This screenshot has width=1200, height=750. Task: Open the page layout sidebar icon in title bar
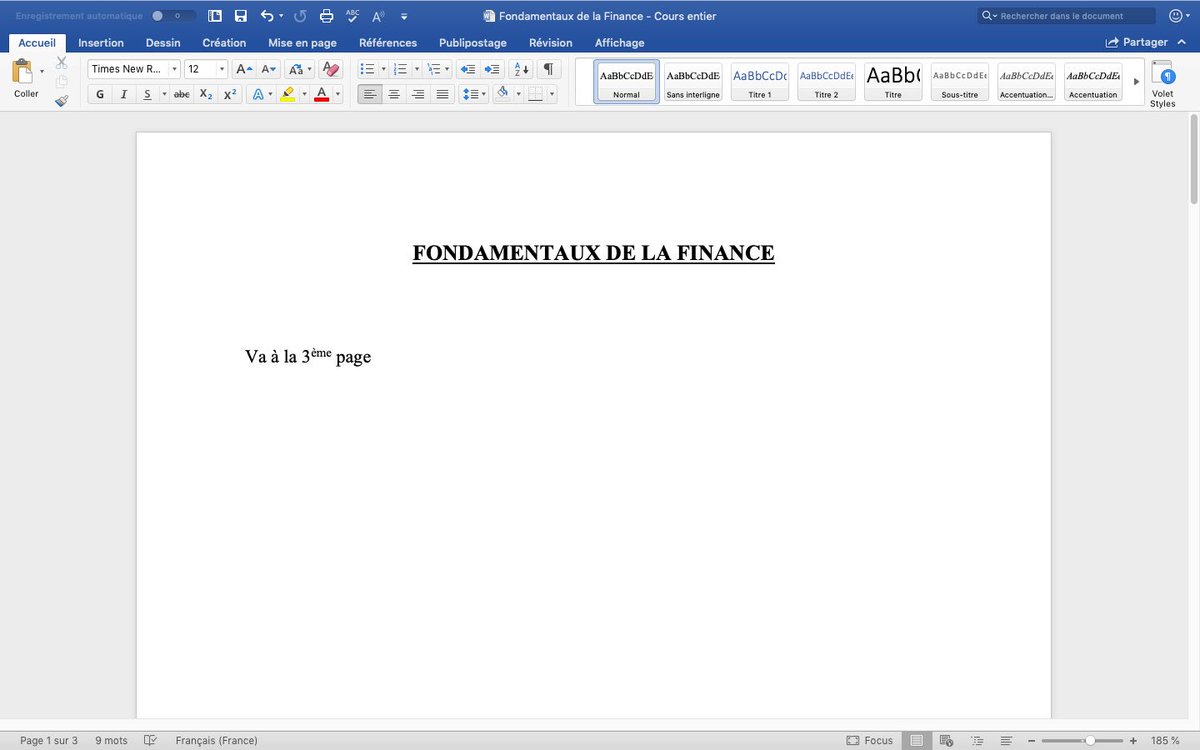(215, 16)
